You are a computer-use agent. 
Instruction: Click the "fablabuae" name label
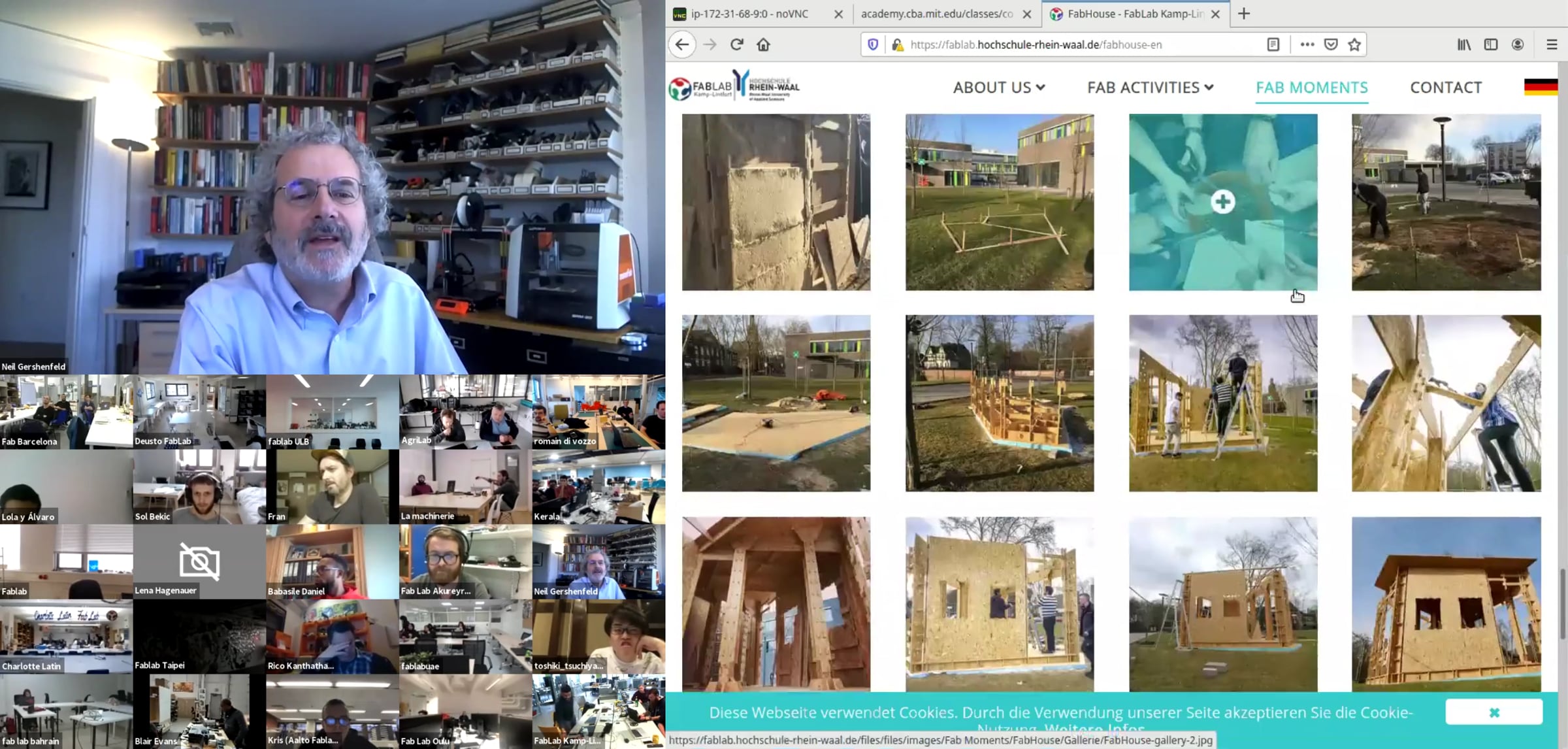coord(420,666)
